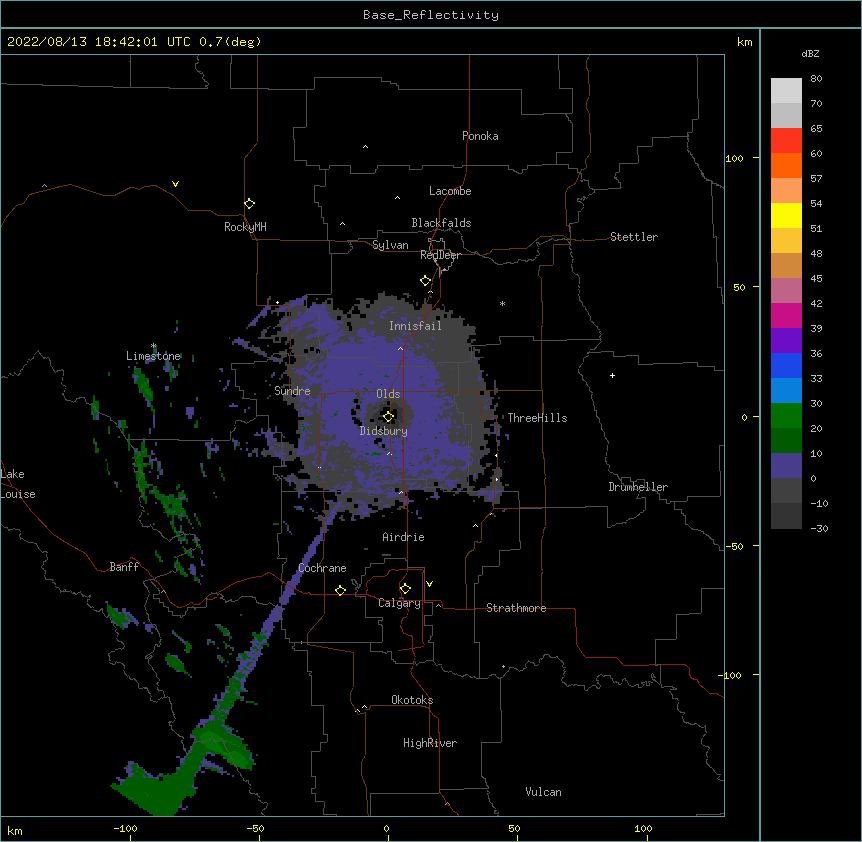Click the radar site marker between Olds and Didsbury
The width and height of the screenshot is (862, 842).
[389, 417]
